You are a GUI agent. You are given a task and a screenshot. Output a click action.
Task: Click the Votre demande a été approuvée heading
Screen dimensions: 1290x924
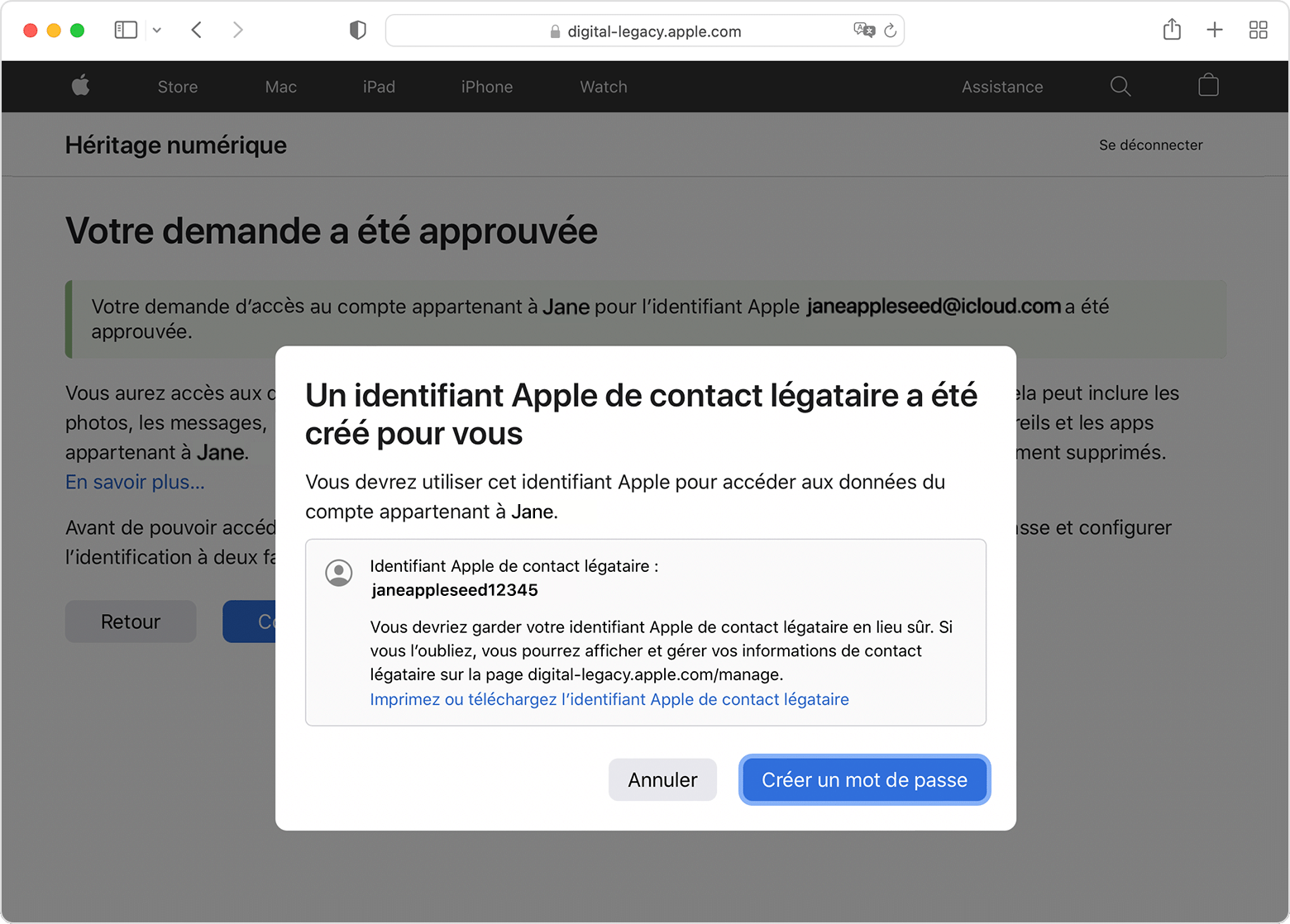tap(332, 231)
